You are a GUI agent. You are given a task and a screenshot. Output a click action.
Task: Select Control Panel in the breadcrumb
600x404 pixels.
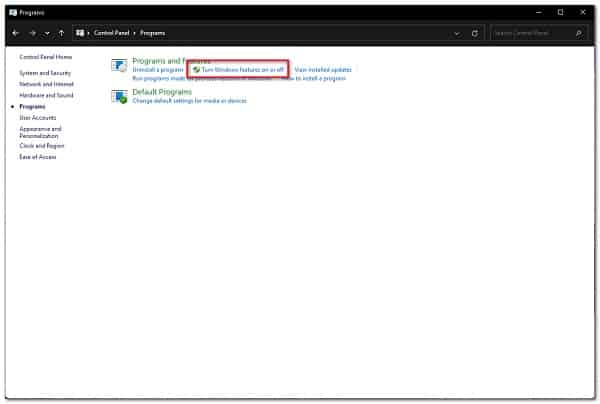point(111,33)
